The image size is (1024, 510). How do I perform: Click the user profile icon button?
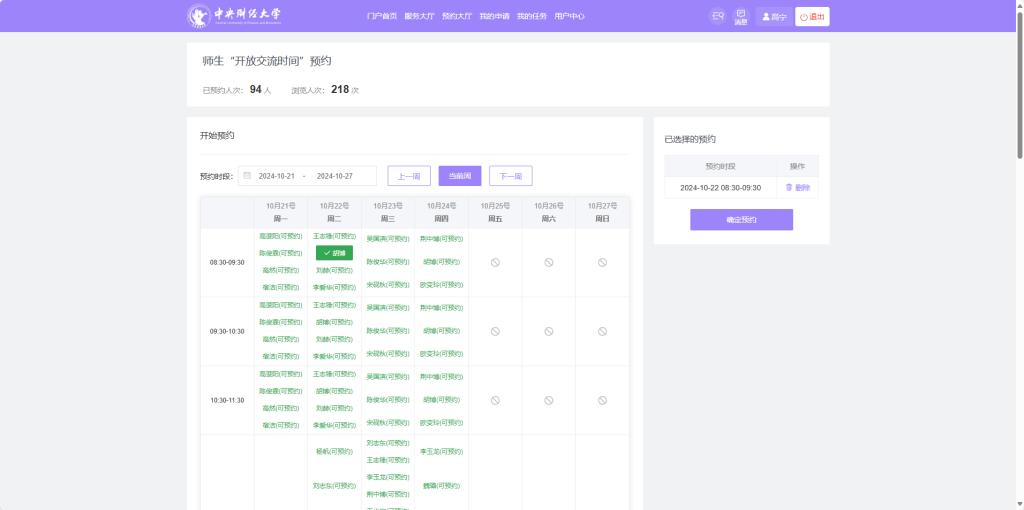pos(774,17)
